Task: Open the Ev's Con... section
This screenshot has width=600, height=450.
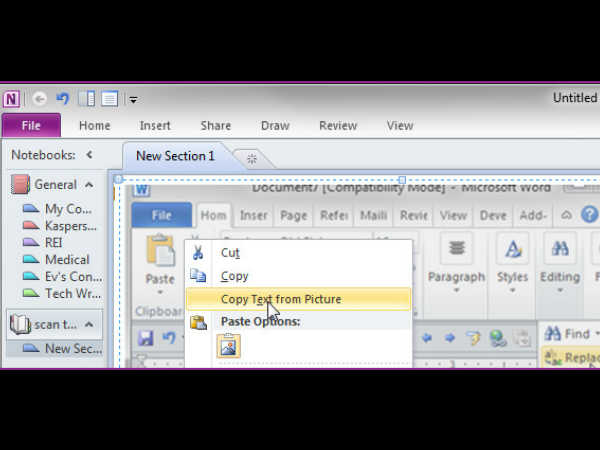Action: tap(62, 276)
